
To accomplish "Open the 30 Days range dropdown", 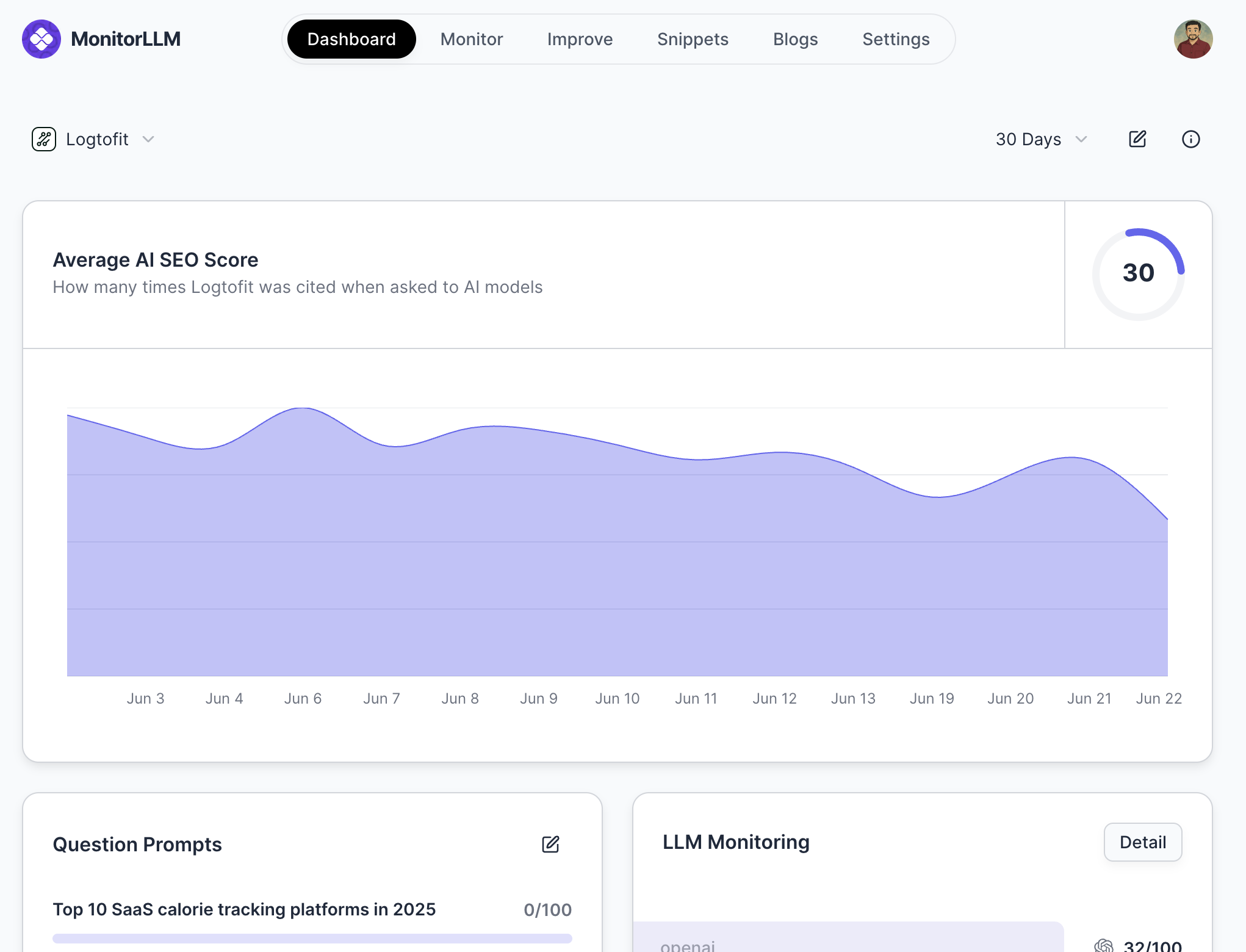I will click(1029, 139).
